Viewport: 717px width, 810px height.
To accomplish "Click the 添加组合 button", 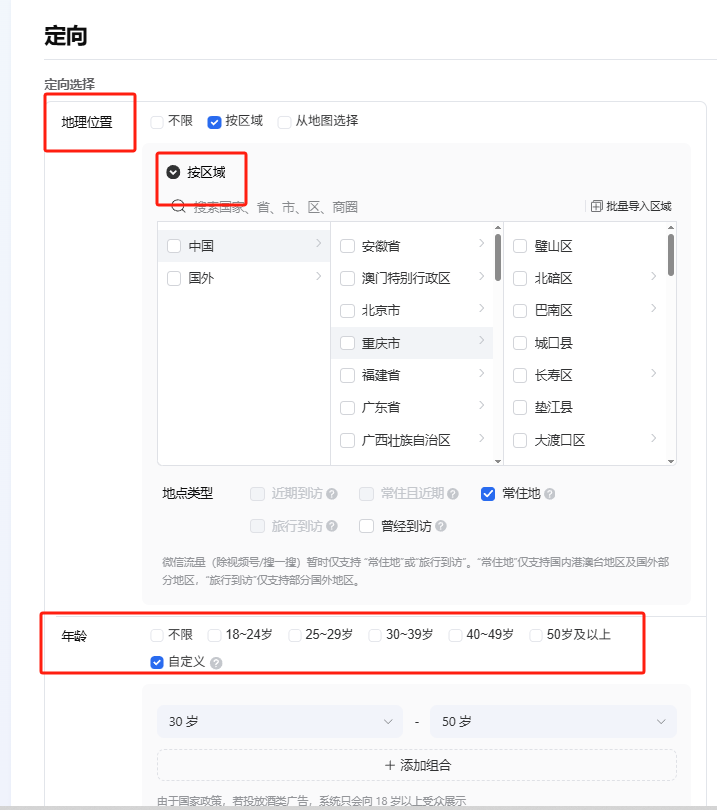I will 417,765.
